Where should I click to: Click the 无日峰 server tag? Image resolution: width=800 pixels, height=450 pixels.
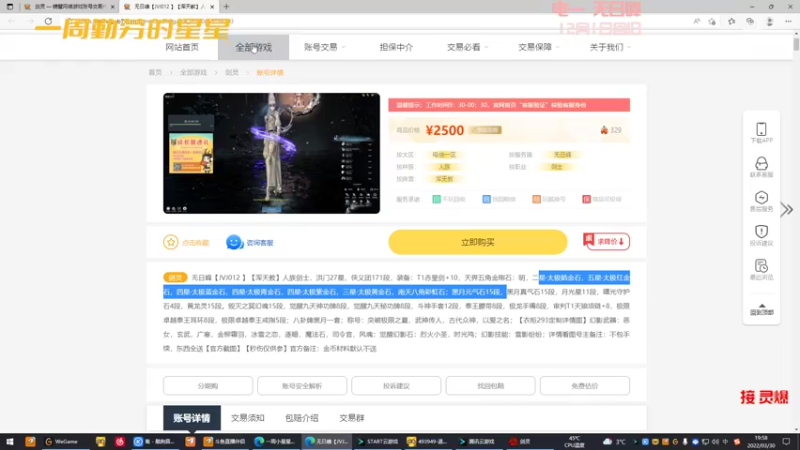point(562,155)
